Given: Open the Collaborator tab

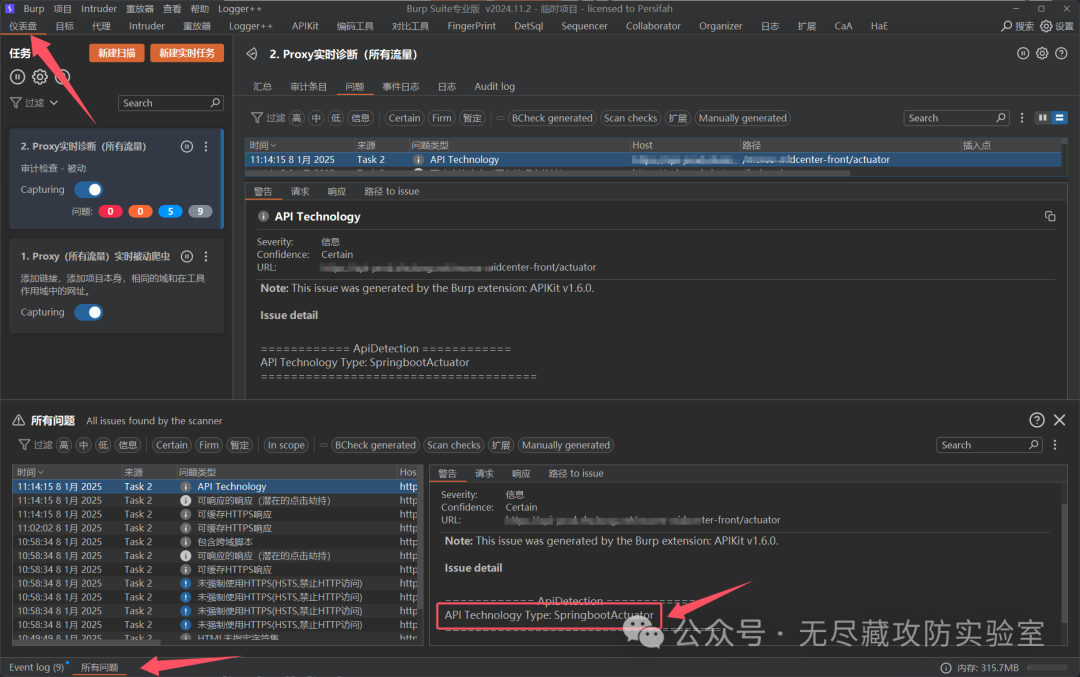Looking at the screenshot, I should [x=653, y=26].
